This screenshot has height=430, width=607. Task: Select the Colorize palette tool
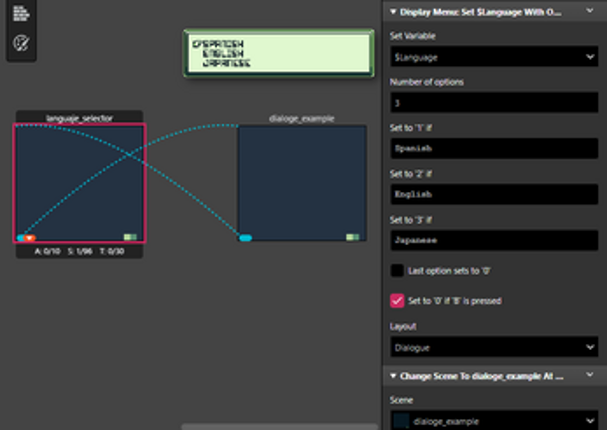(21, 43)
